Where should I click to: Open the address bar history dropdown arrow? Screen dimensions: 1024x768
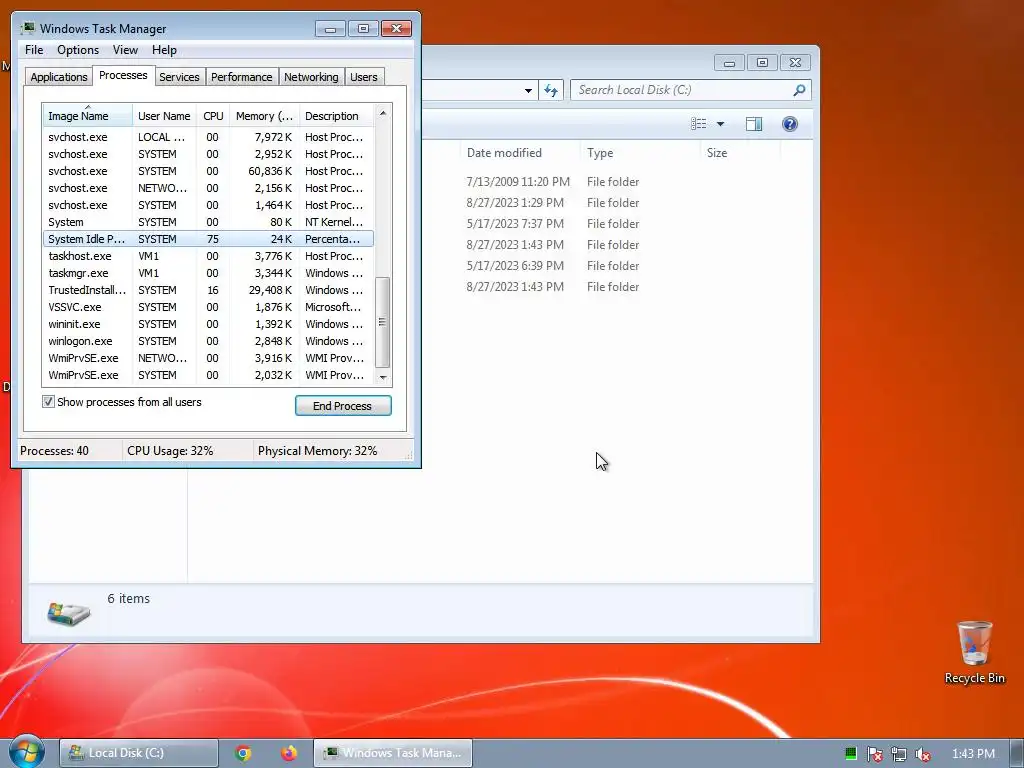click(528, 91)
